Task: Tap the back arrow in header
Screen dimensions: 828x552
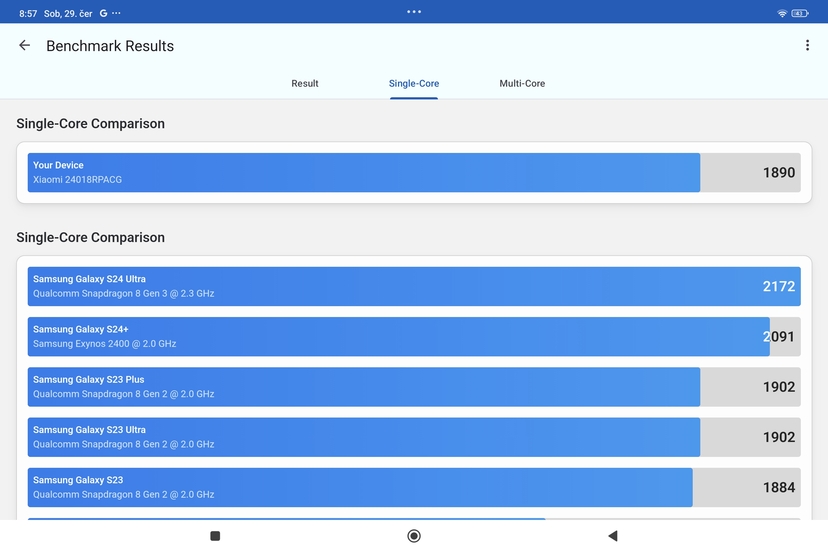Action: [25, 46]
